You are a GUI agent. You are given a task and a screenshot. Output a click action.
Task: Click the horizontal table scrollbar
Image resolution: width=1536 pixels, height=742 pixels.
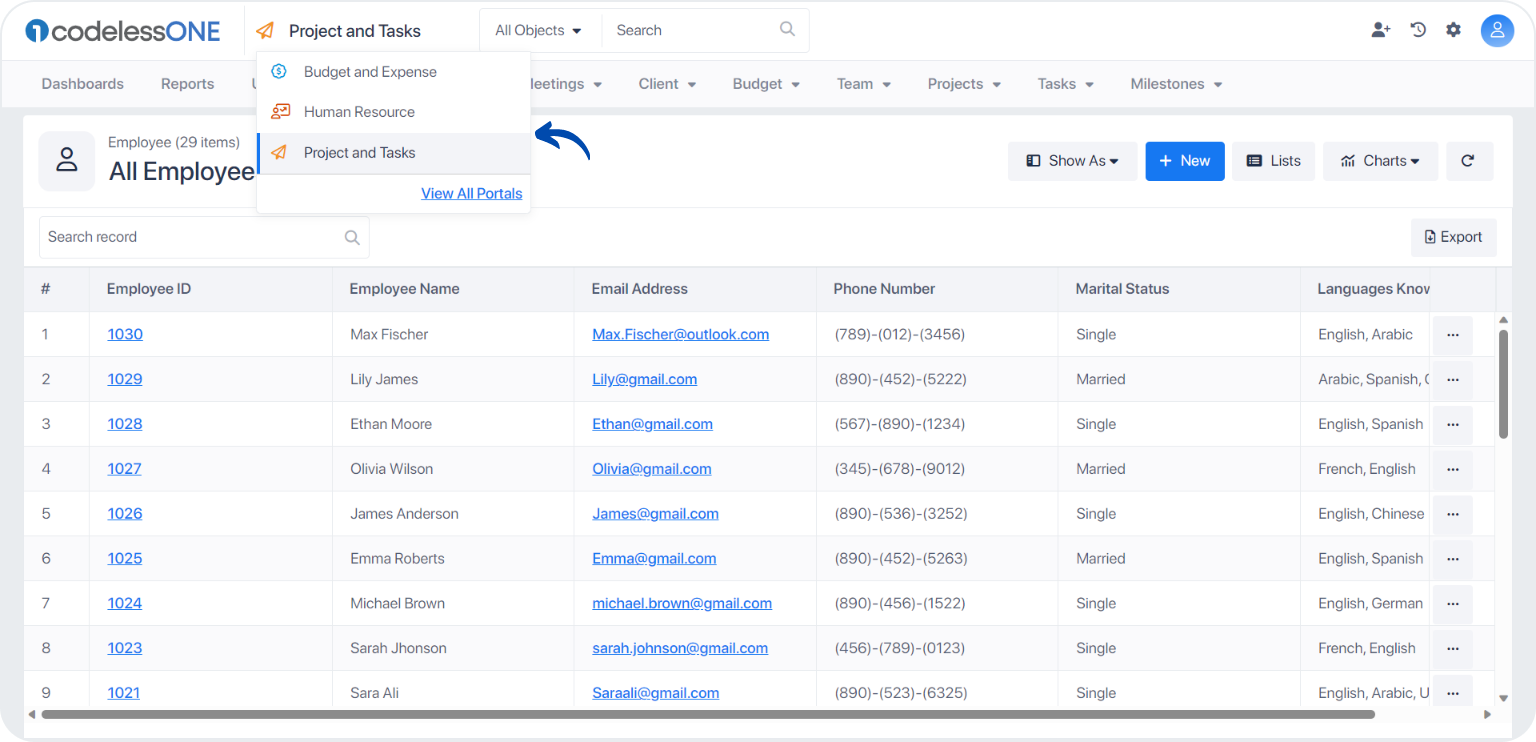[708, 714]
